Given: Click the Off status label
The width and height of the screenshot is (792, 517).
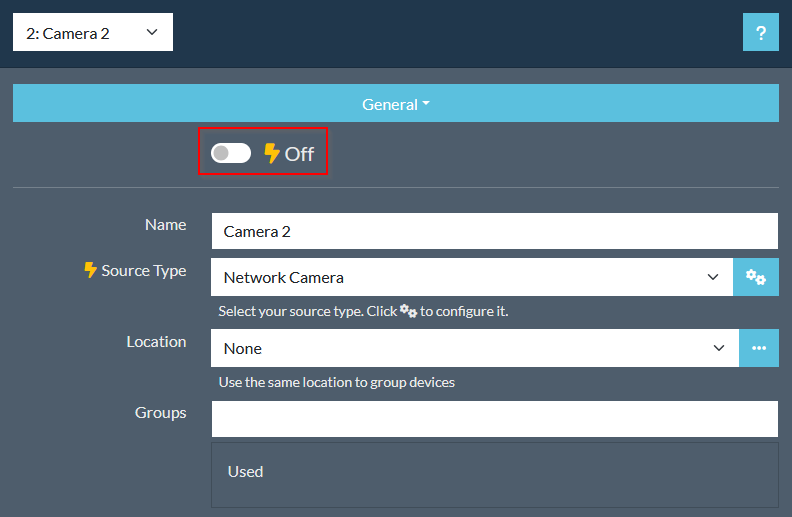Looking at the screenshot, I should [x=300, y=154].
